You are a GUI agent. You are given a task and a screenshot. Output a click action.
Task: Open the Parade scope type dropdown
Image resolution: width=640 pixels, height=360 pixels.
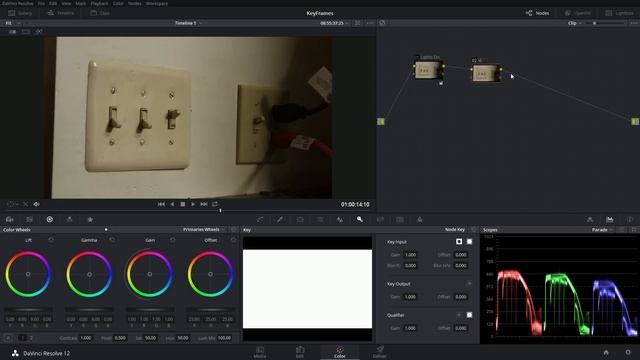coord(602,230)
